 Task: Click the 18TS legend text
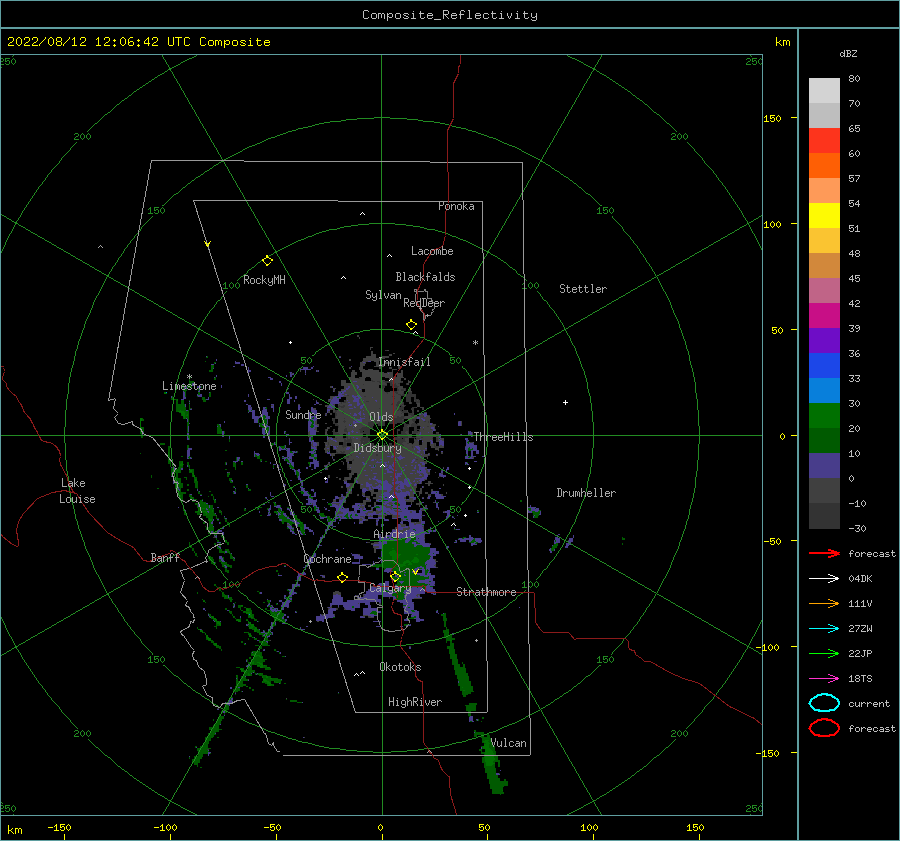[860, 679]
